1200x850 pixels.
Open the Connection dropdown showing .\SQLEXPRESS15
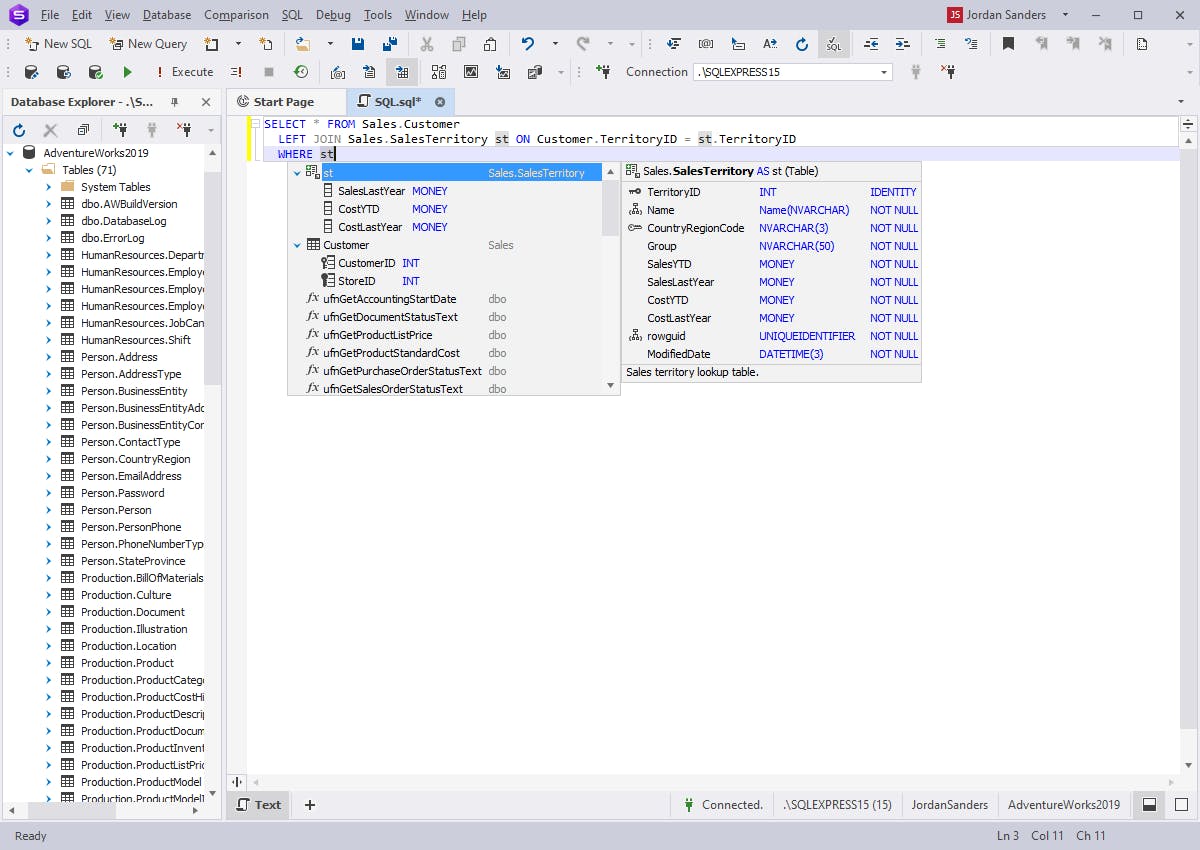point(790,71)
